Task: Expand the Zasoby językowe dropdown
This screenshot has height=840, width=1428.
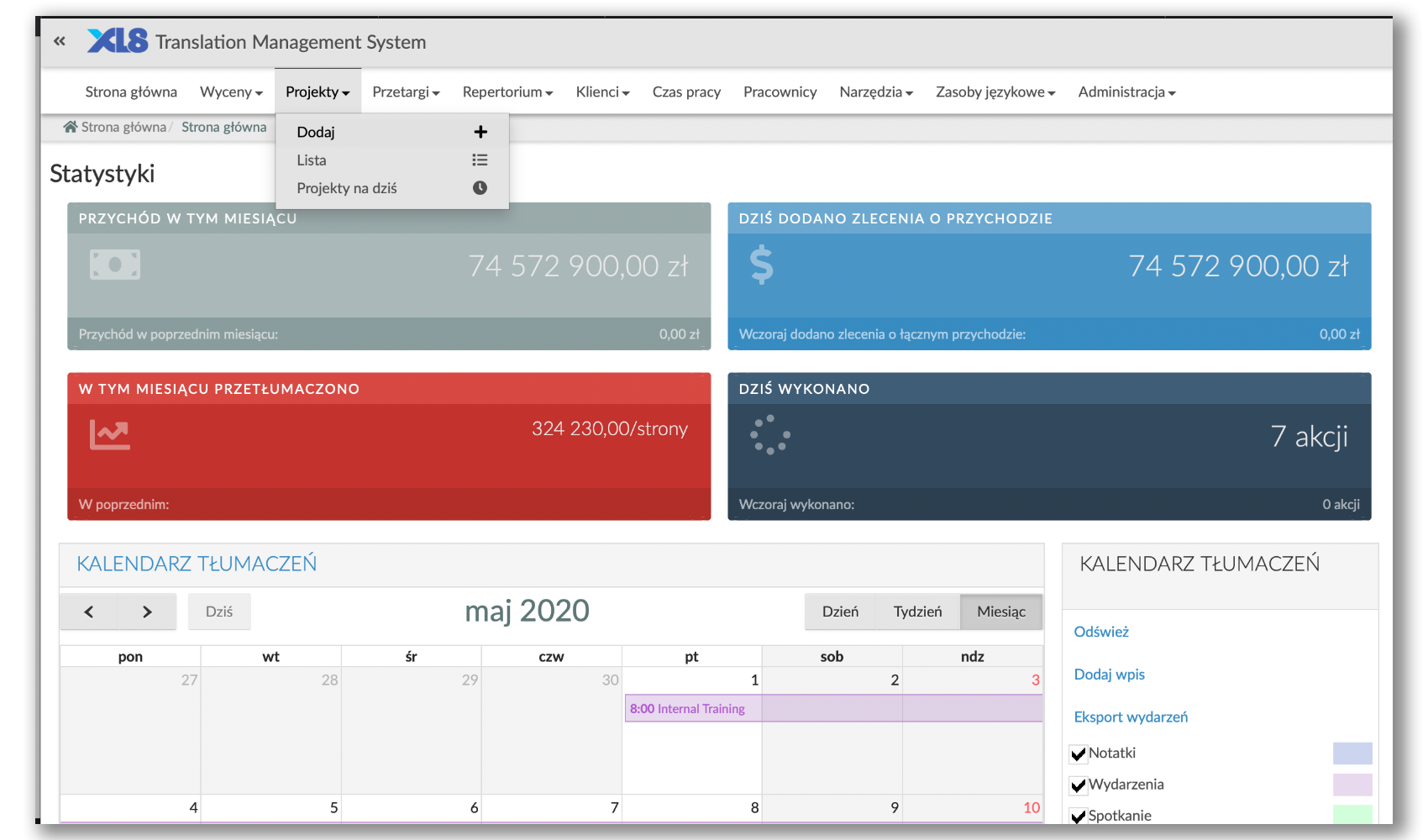Action: [x=995, y=92]
